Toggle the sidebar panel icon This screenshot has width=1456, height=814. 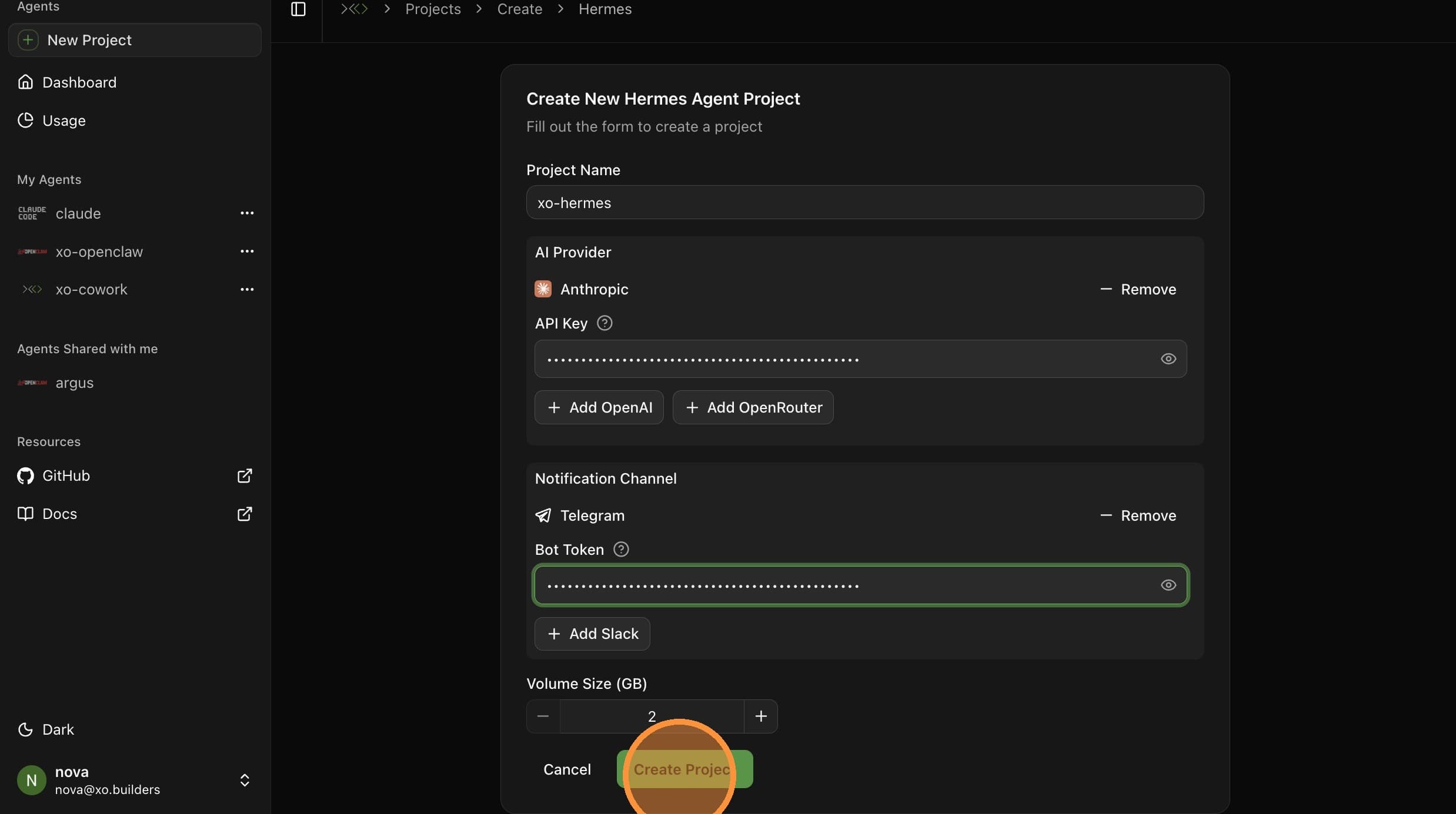click(x=298, y=9)
